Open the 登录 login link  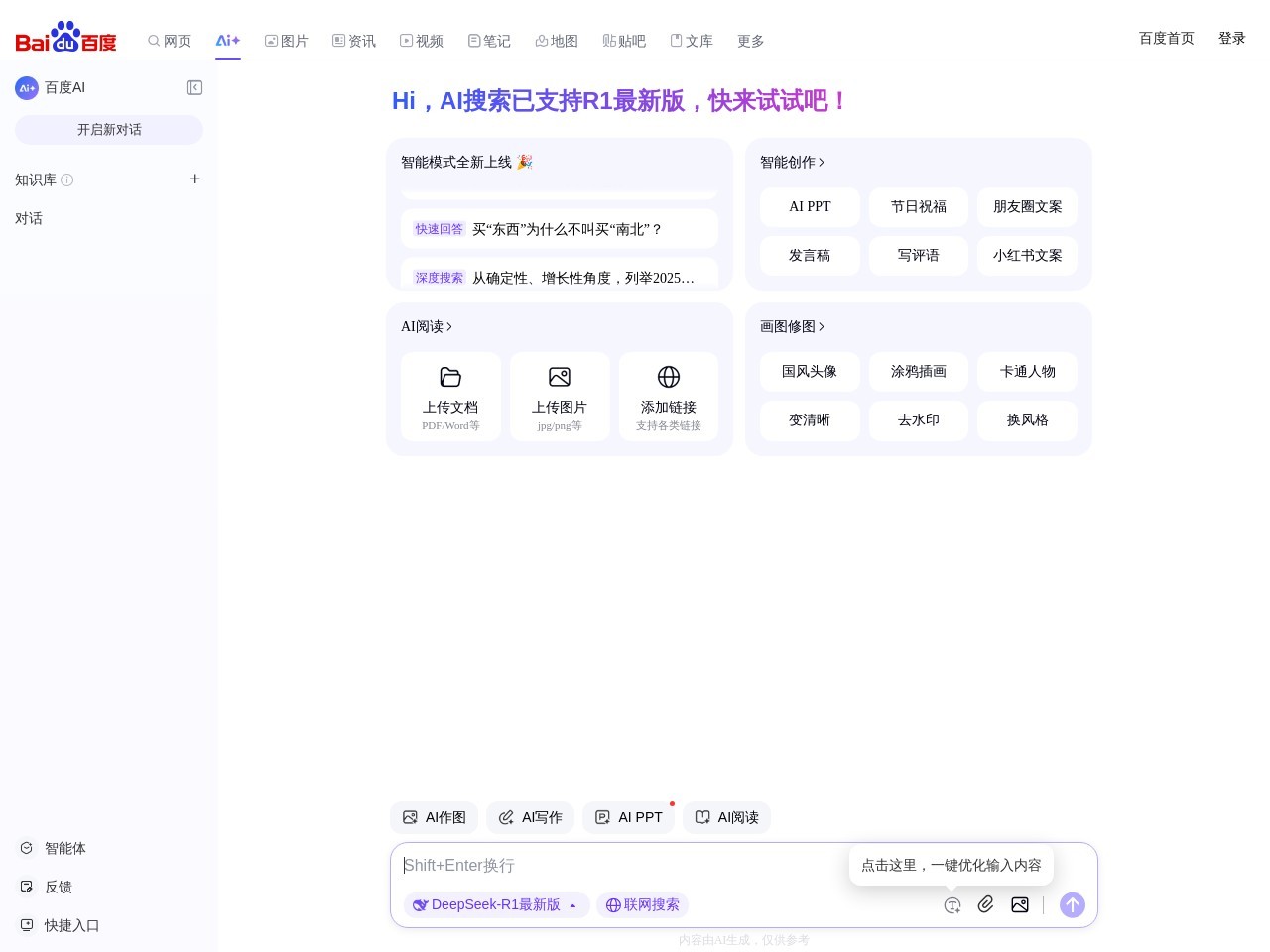click(x=1231, y=38)
